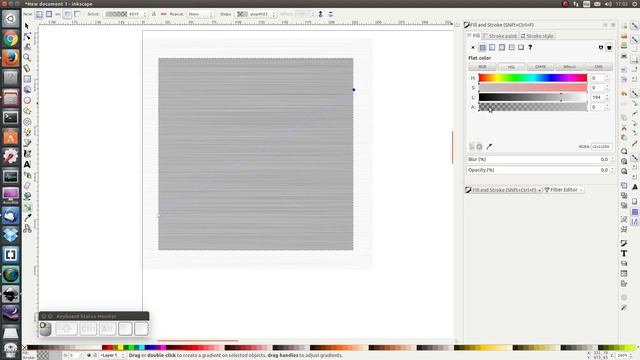
Task: Select the Selector arrow tool
Action: point(27,26)
